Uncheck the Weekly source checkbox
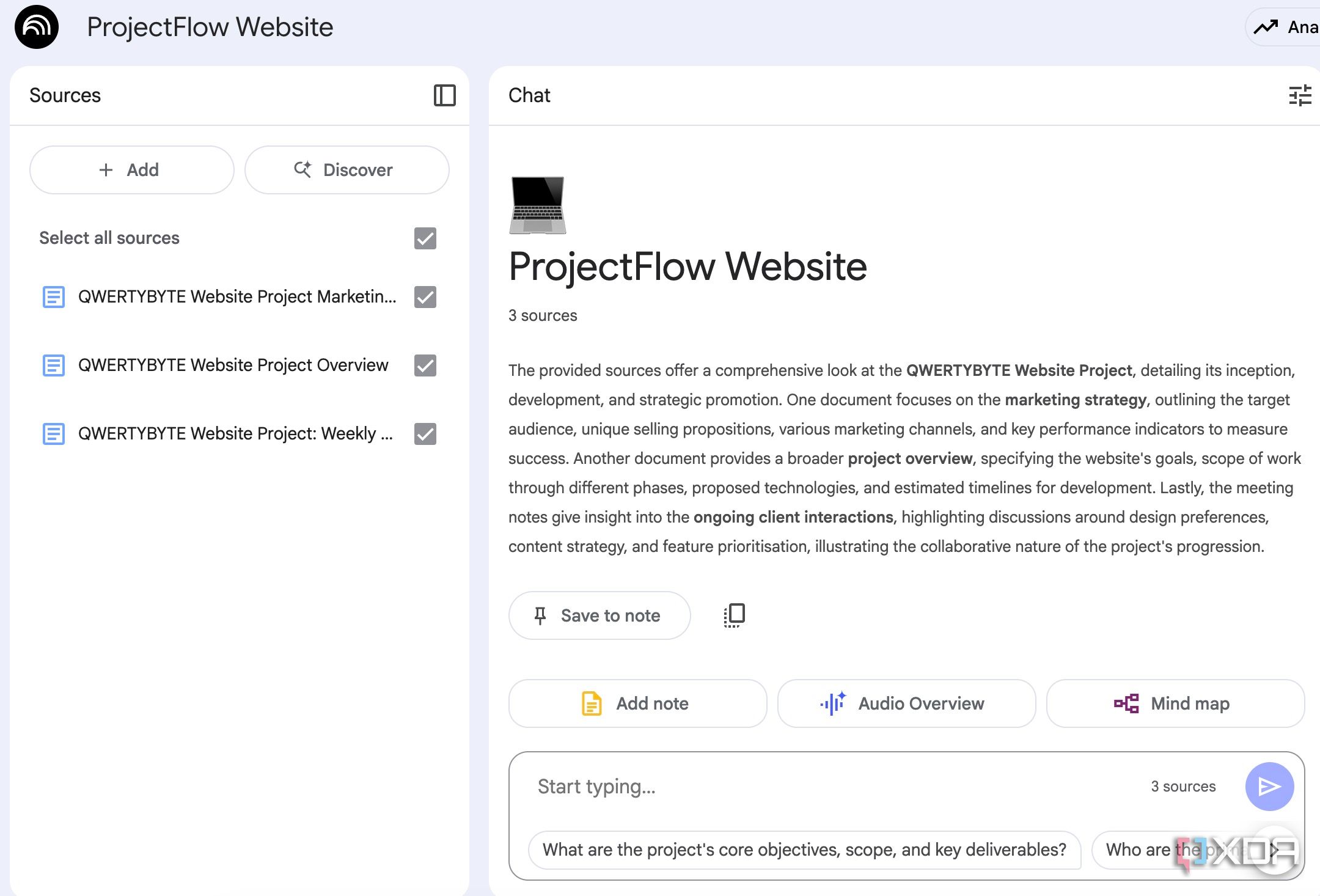This screenshot has height=896, width=1320. pos(425,434)
